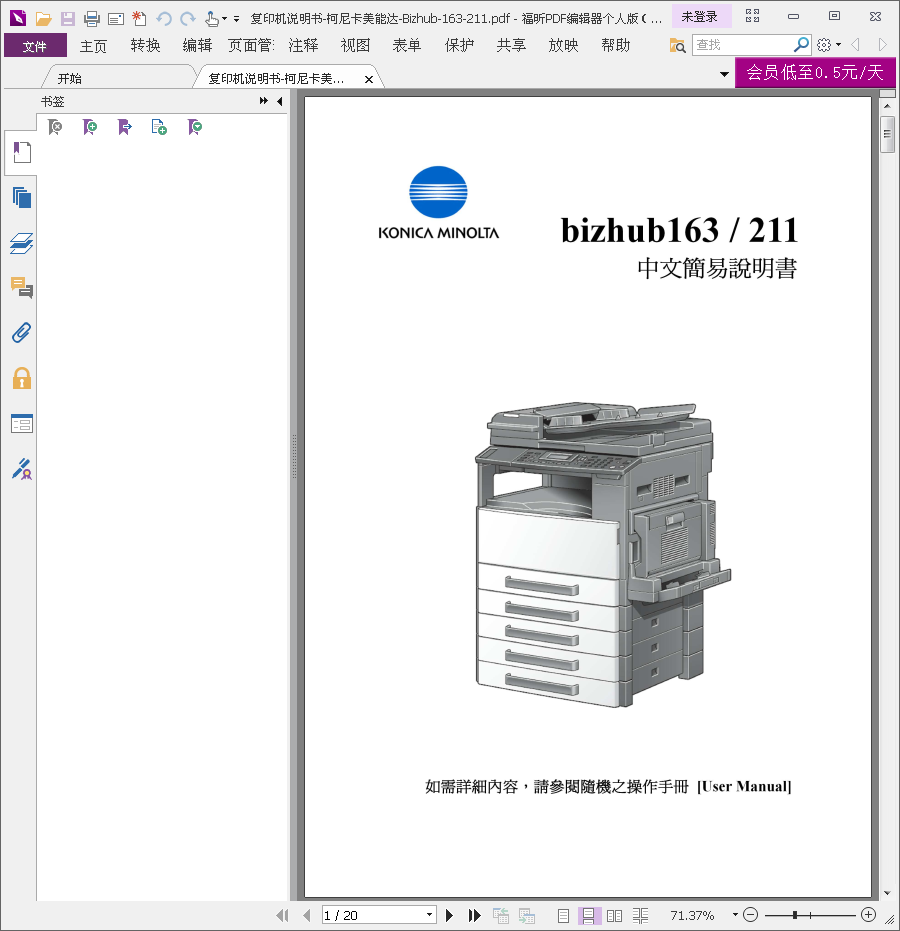Open the quick access toolbar customize arrow
The width and height of the screenshot is (900, 931).
point(236,19)
